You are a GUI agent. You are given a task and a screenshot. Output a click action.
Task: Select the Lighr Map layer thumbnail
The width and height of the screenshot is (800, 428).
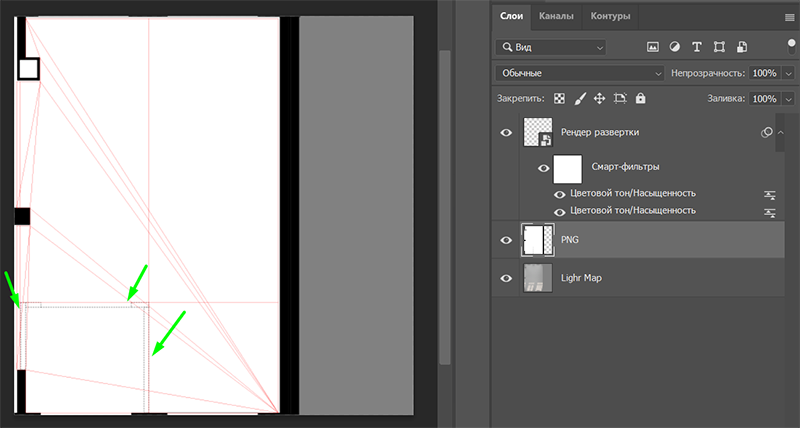tap(538, 278)
